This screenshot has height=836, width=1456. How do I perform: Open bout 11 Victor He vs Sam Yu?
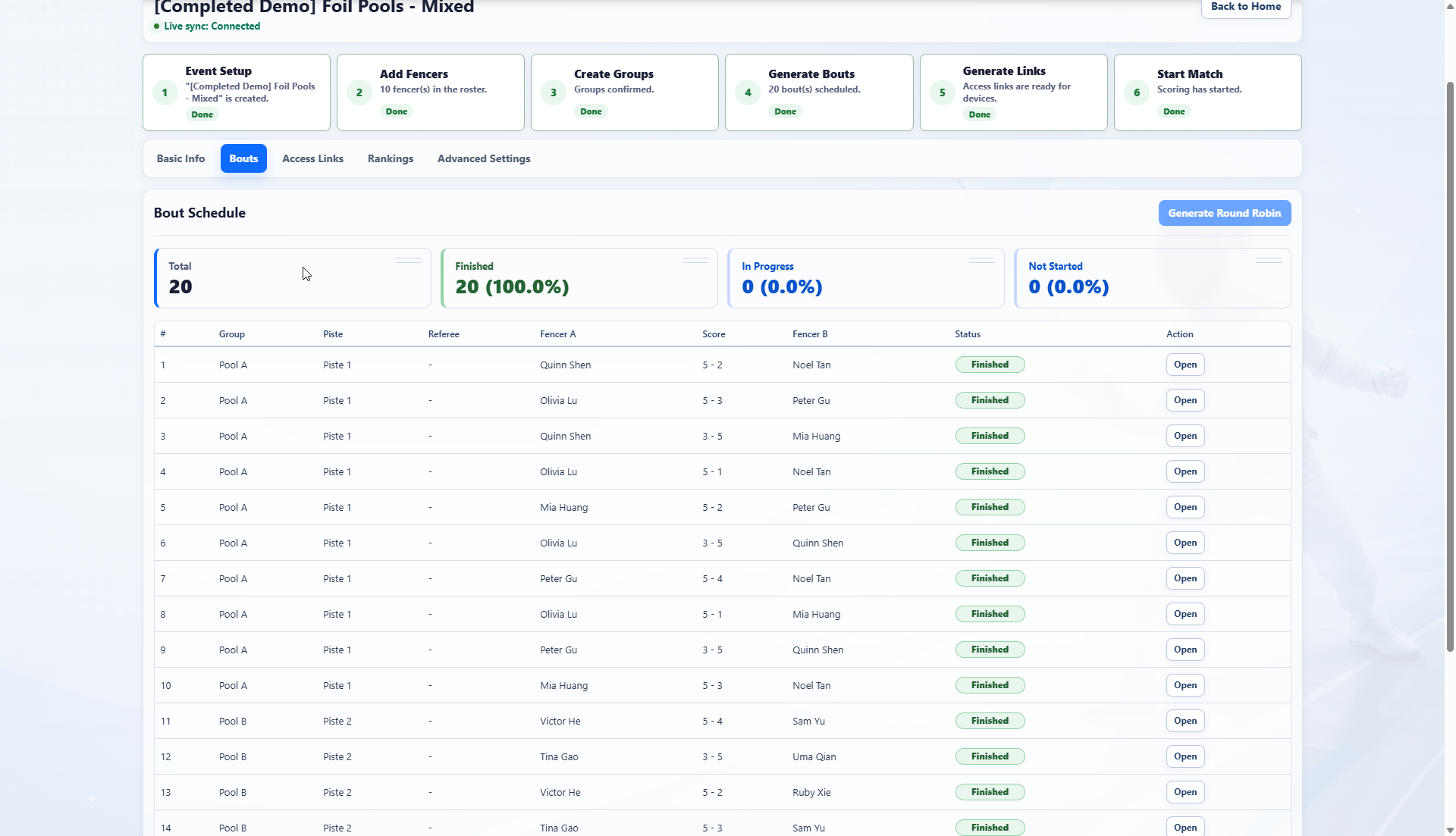point(1185,721)
